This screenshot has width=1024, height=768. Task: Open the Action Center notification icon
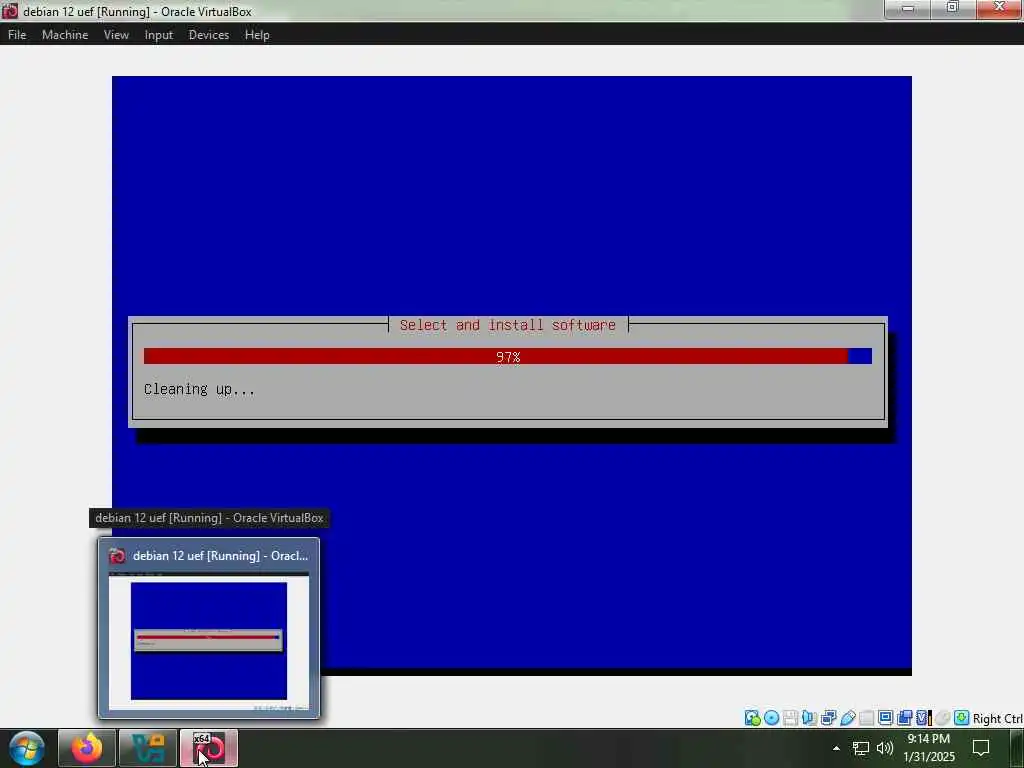click(x=981, y=748)
